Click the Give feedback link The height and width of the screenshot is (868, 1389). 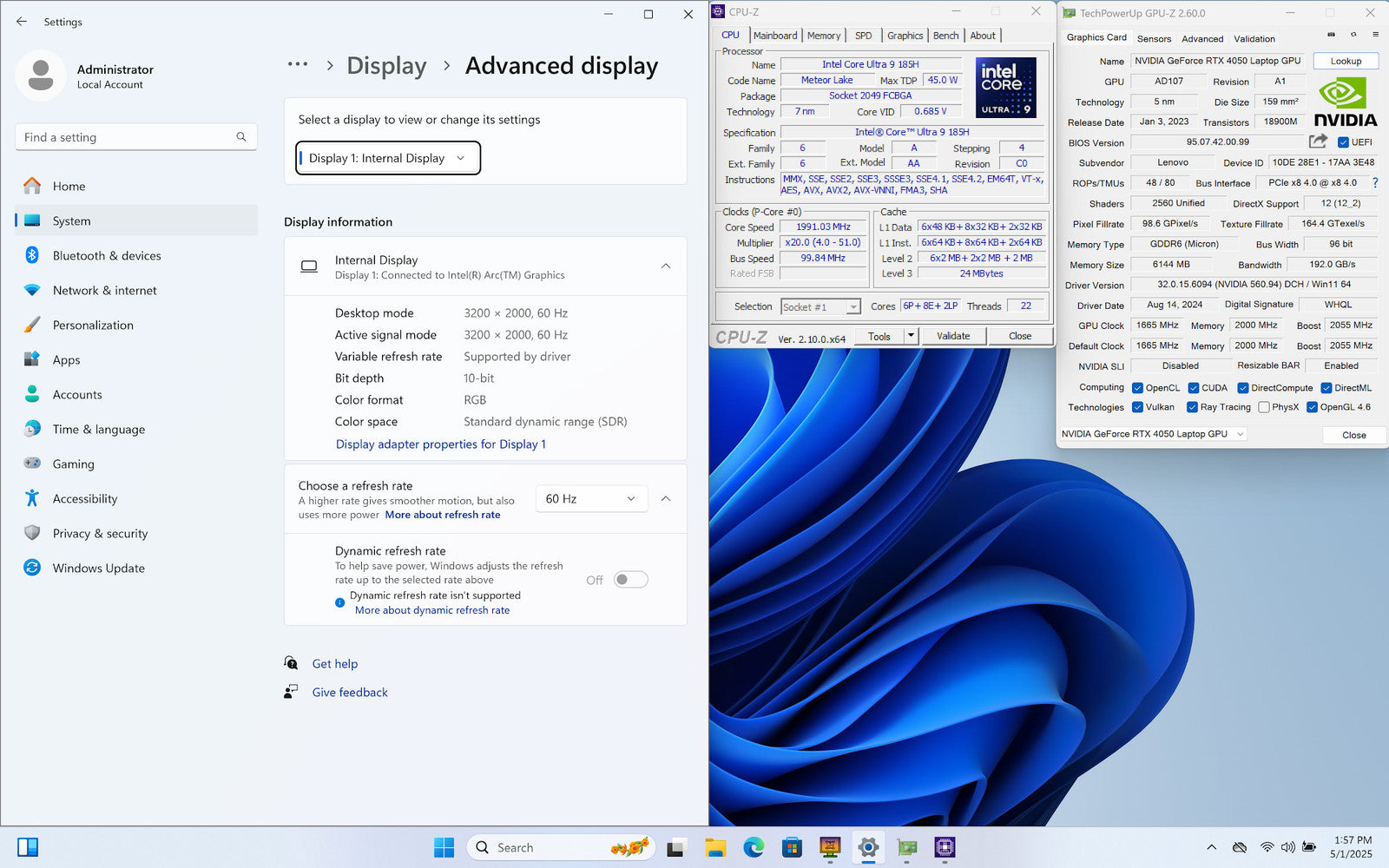350,692
